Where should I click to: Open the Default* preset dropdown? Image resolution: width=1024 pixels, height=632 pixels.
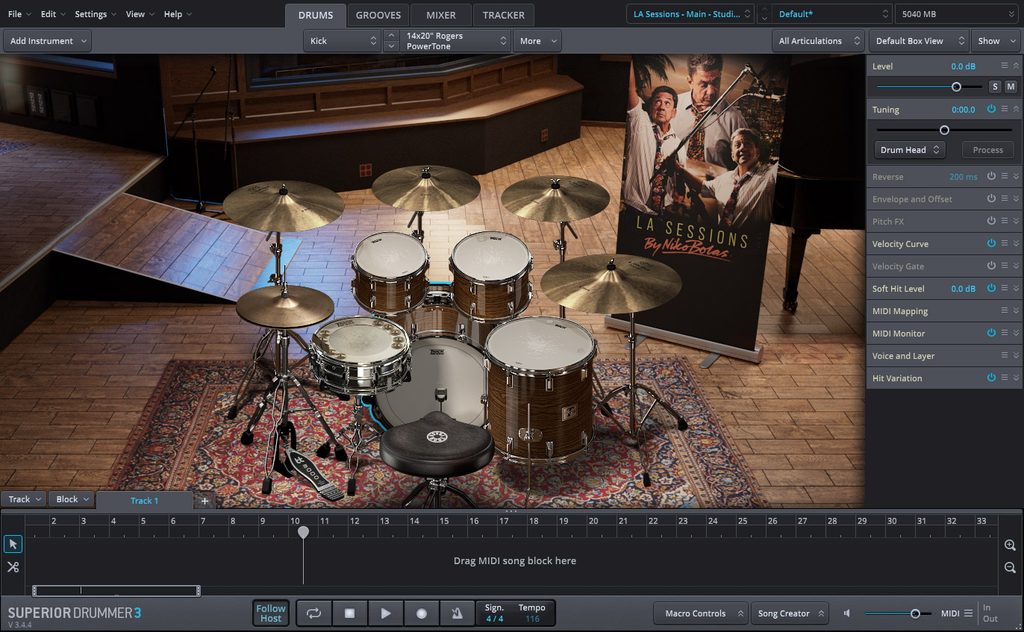(x=833, y=14)
